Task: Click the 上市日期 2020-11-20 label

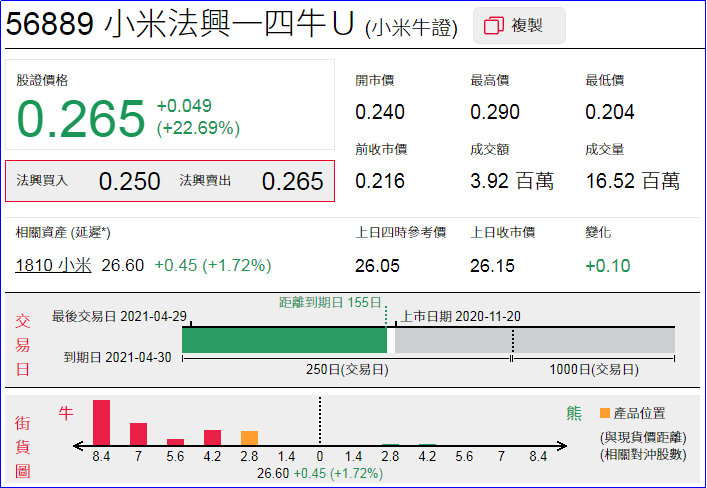Action: point(460,316)
